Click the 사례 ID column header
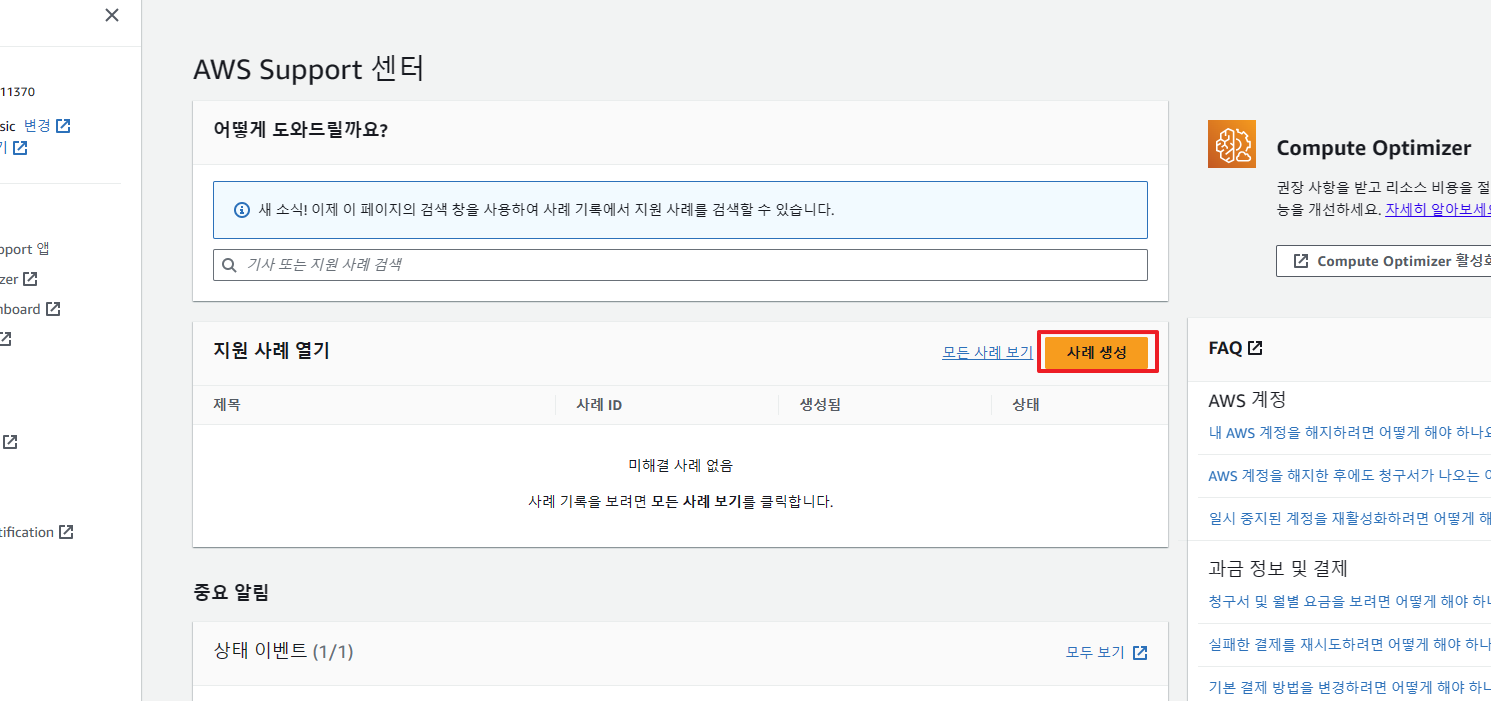1491x701 pixels. point(599,405)
